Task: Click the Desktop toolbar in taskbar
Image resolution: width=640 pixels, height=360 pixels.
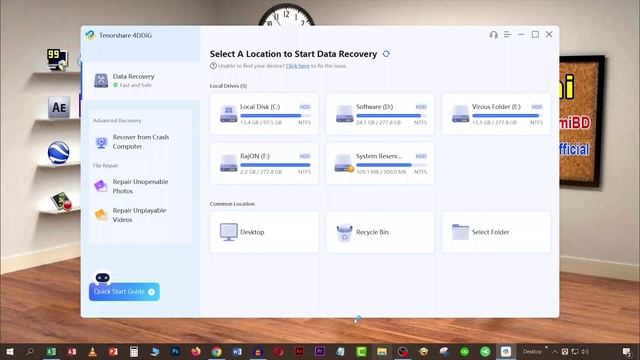Action: tap(532, 351)
